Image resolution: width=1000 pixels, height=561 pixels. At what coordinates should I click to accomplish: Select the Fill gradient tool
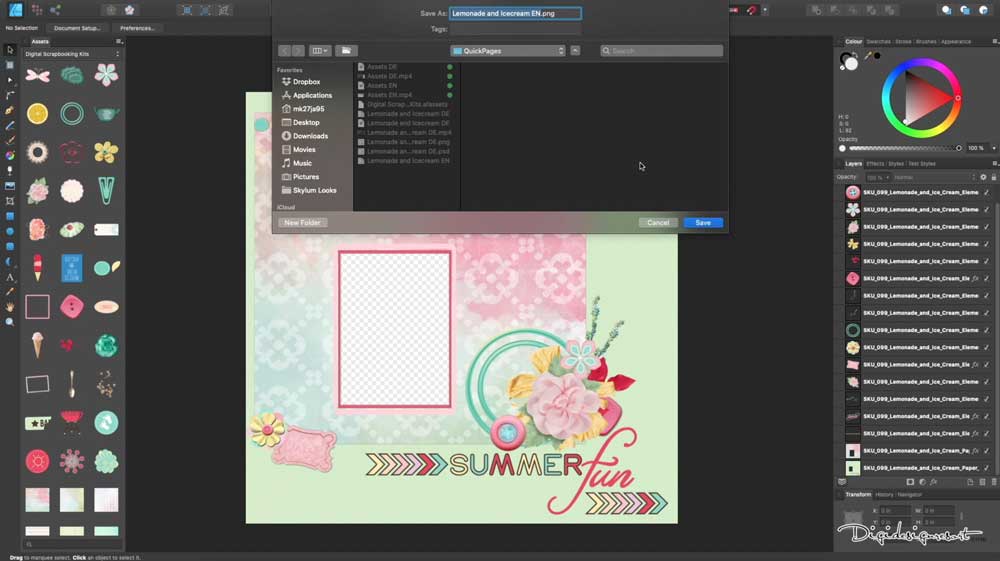(10, 156)
